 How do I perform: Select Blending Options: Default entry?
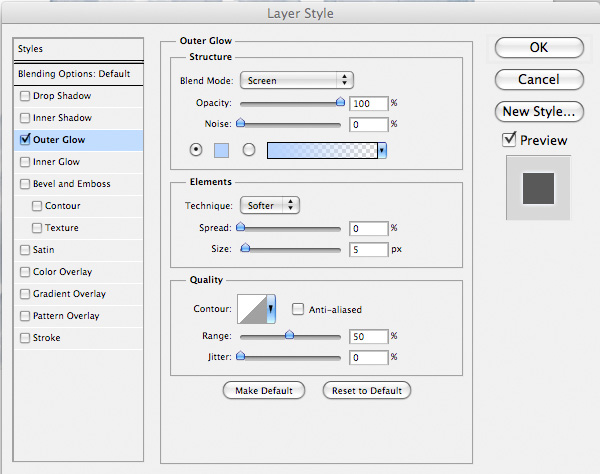tap(78, 74)
